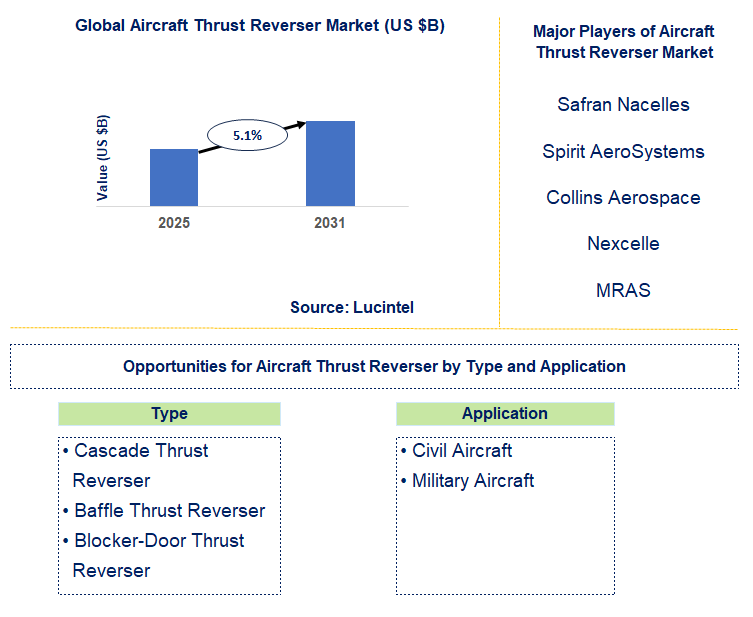Image resolution: width=753 pixels, height=617 pixels.
Task: Select Spirit AeroSystems in players list
Action: [623, 152]
